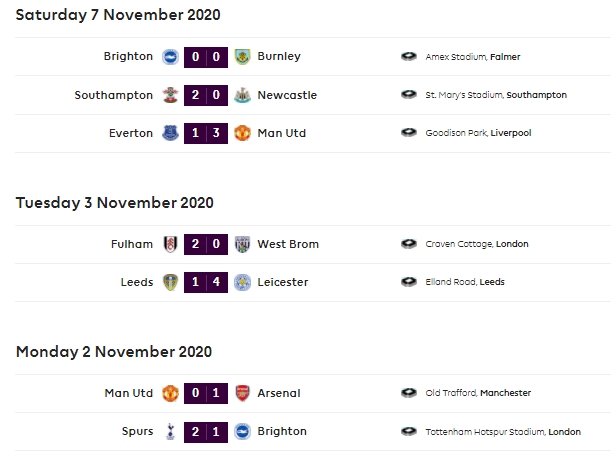The image size is (611, 455).
Task: Click the Tuesday 3 November 2020 heading
Action: point(115,202)
